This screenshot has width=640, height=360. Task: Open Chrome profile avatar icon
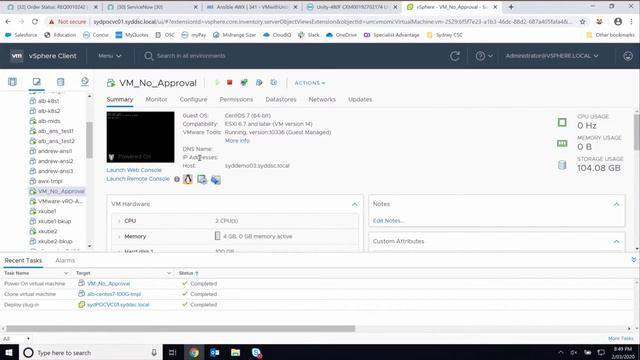coord(618,22)
